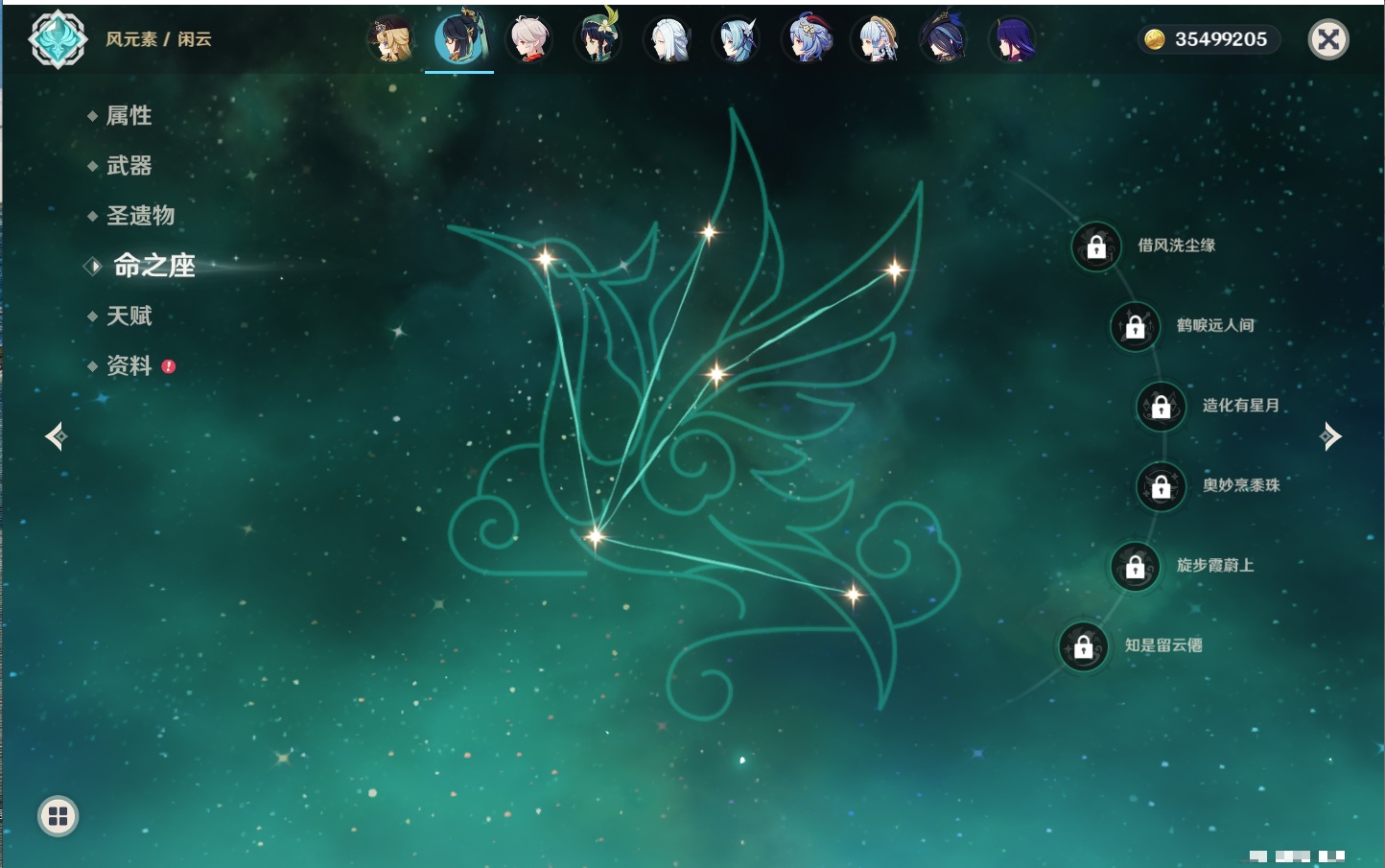The width and height of the screenshot is (1385, 868).
Task: Go to previous character with left arrow
Action: point(56,436)
